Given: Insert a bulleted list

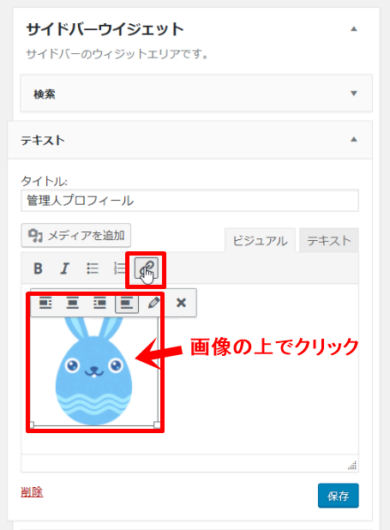Looking at the screenshot, I should tap(92, 268).
